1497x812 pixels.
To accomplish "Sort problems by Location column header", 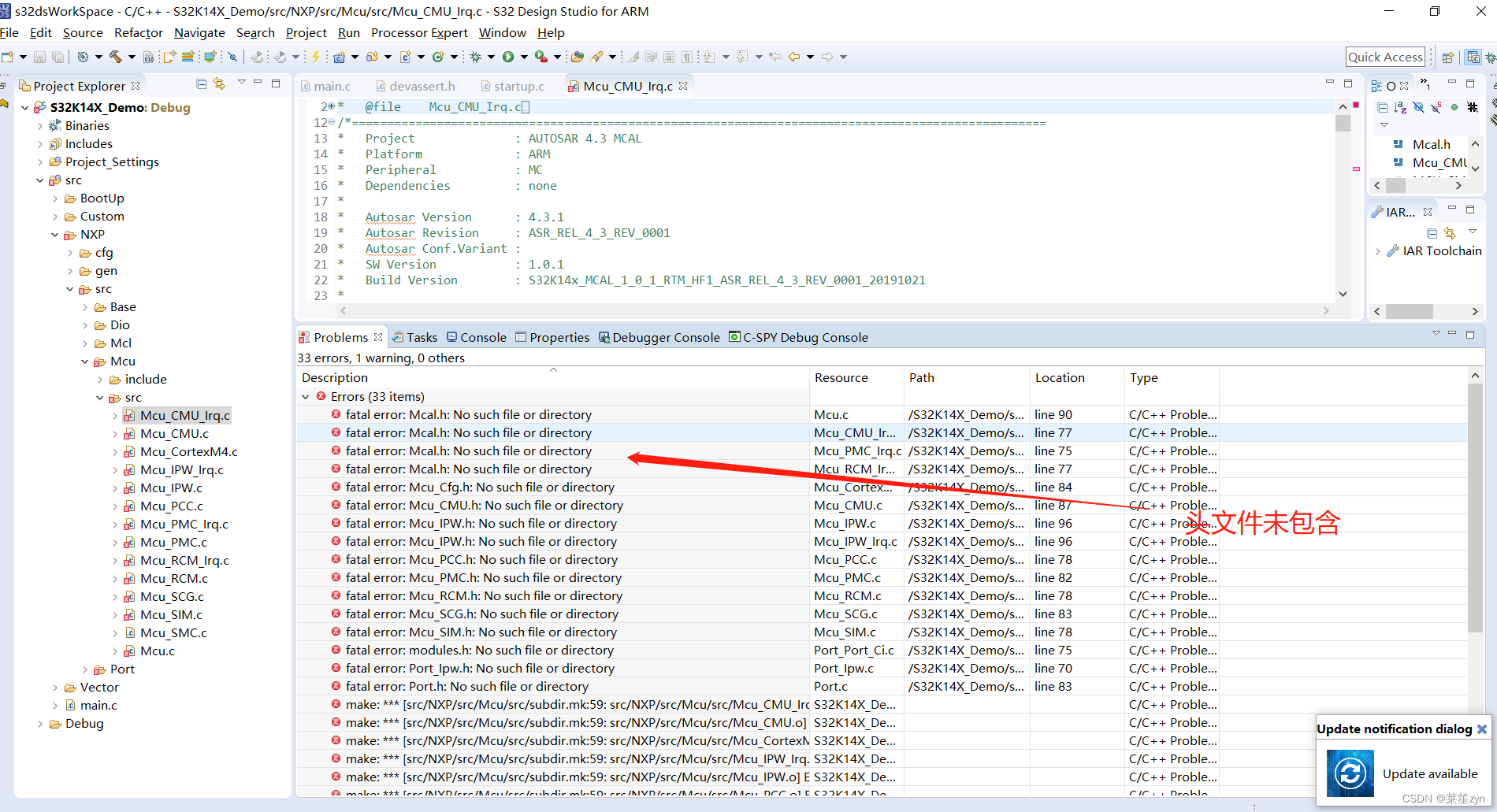I will pos(1077,377).
